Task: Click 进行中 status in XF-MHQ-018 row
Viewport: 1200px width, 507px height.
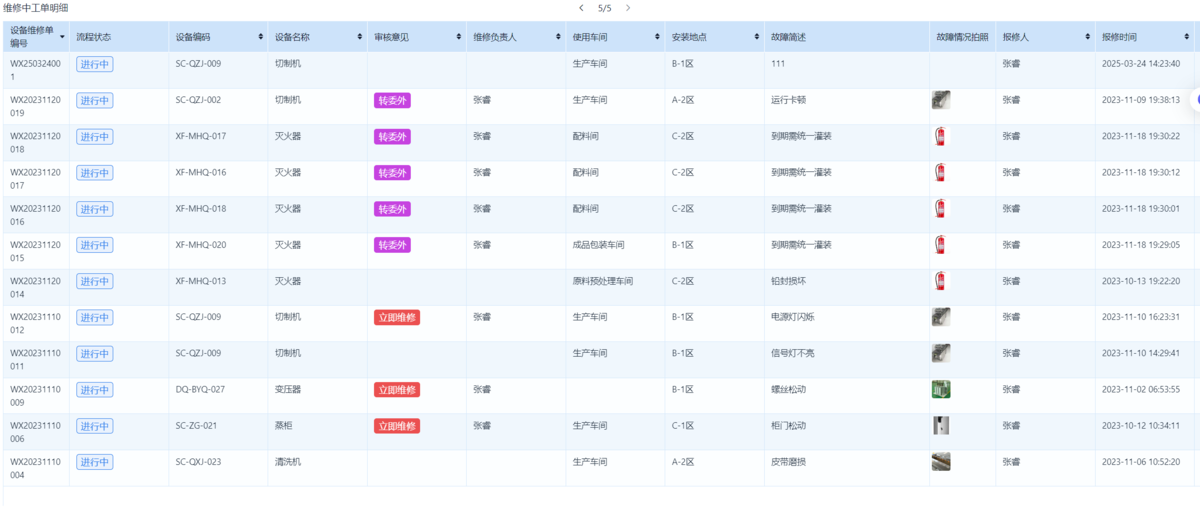Action: [x=95, y=209]
